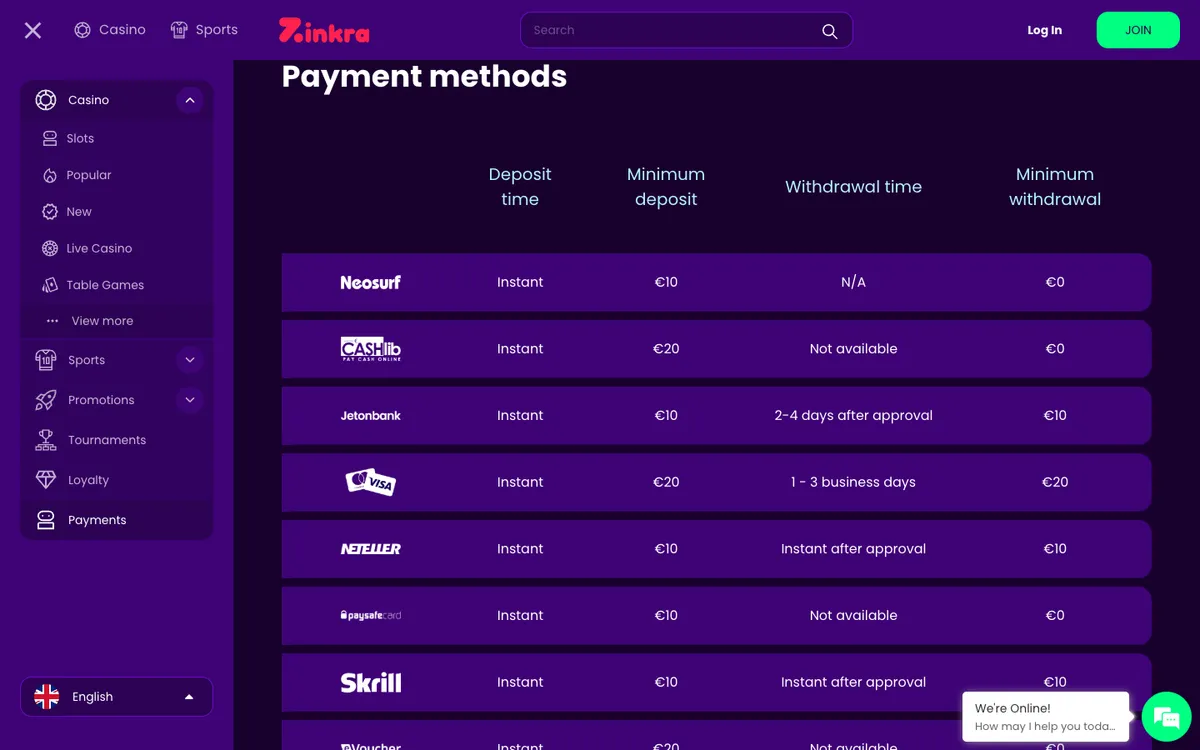1200x750 pixels.
Task: Click the Casino chip icon in top bar
Action: 82,30
